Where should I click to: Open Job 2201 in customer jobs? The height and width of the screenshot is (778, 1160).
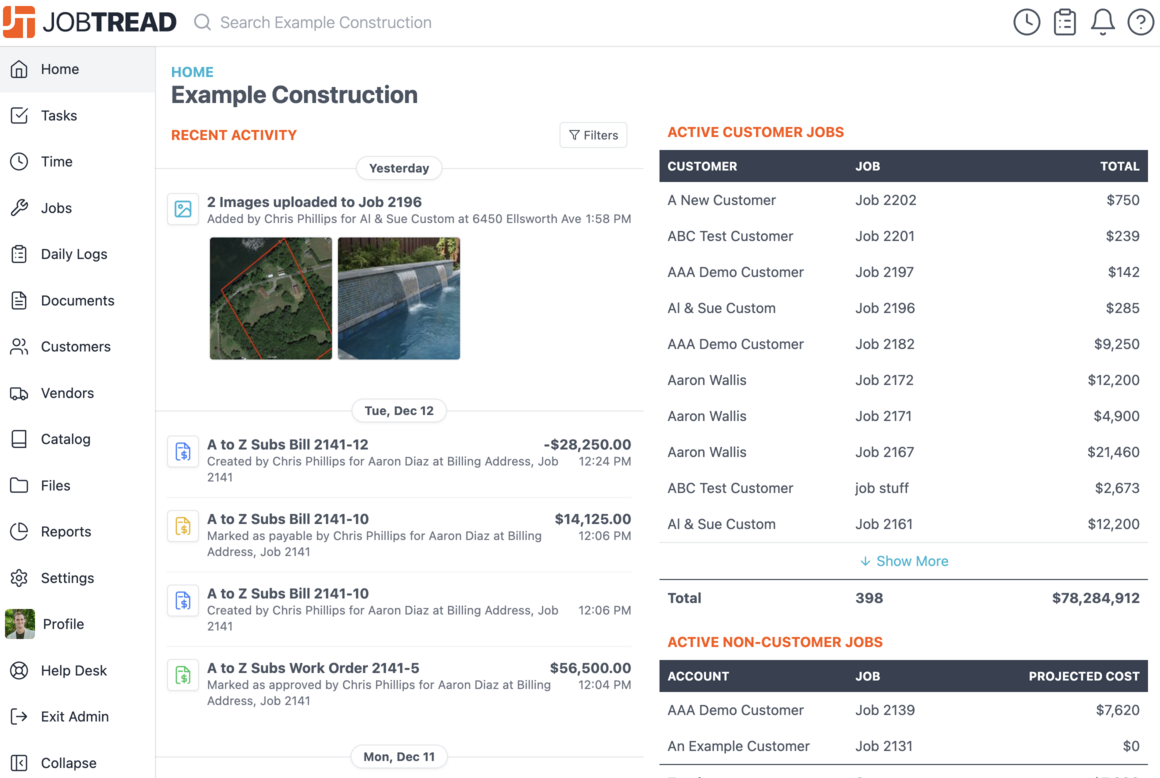pos(885,236)
